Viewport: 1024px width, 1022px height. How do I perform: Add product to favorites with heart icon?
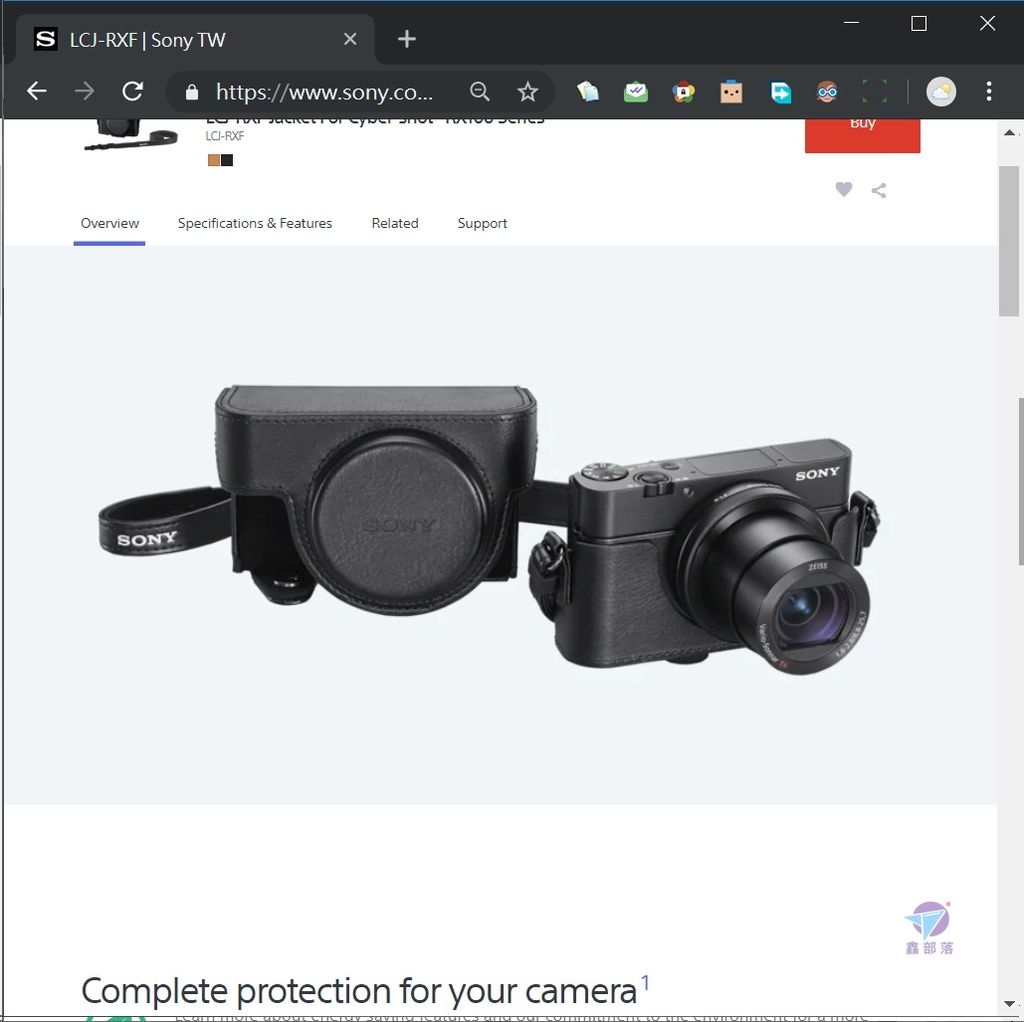[x=844, y=189]
